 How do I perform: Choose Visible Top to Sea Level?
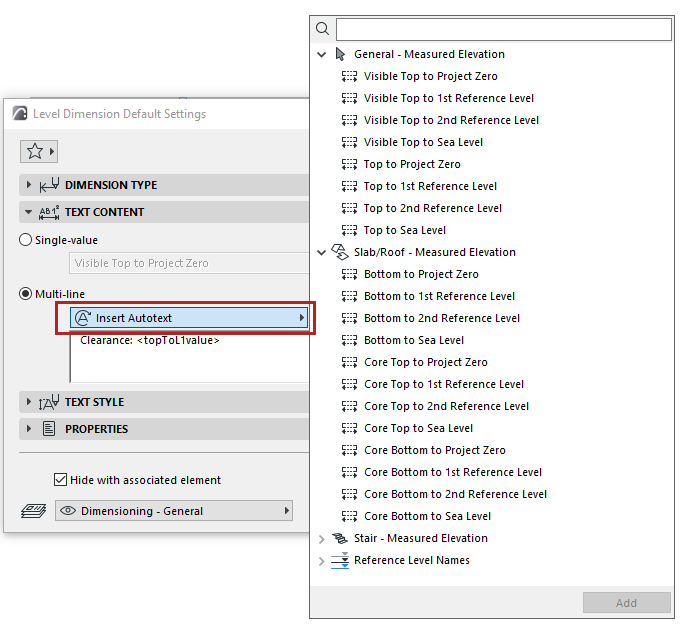pos(423,142)
